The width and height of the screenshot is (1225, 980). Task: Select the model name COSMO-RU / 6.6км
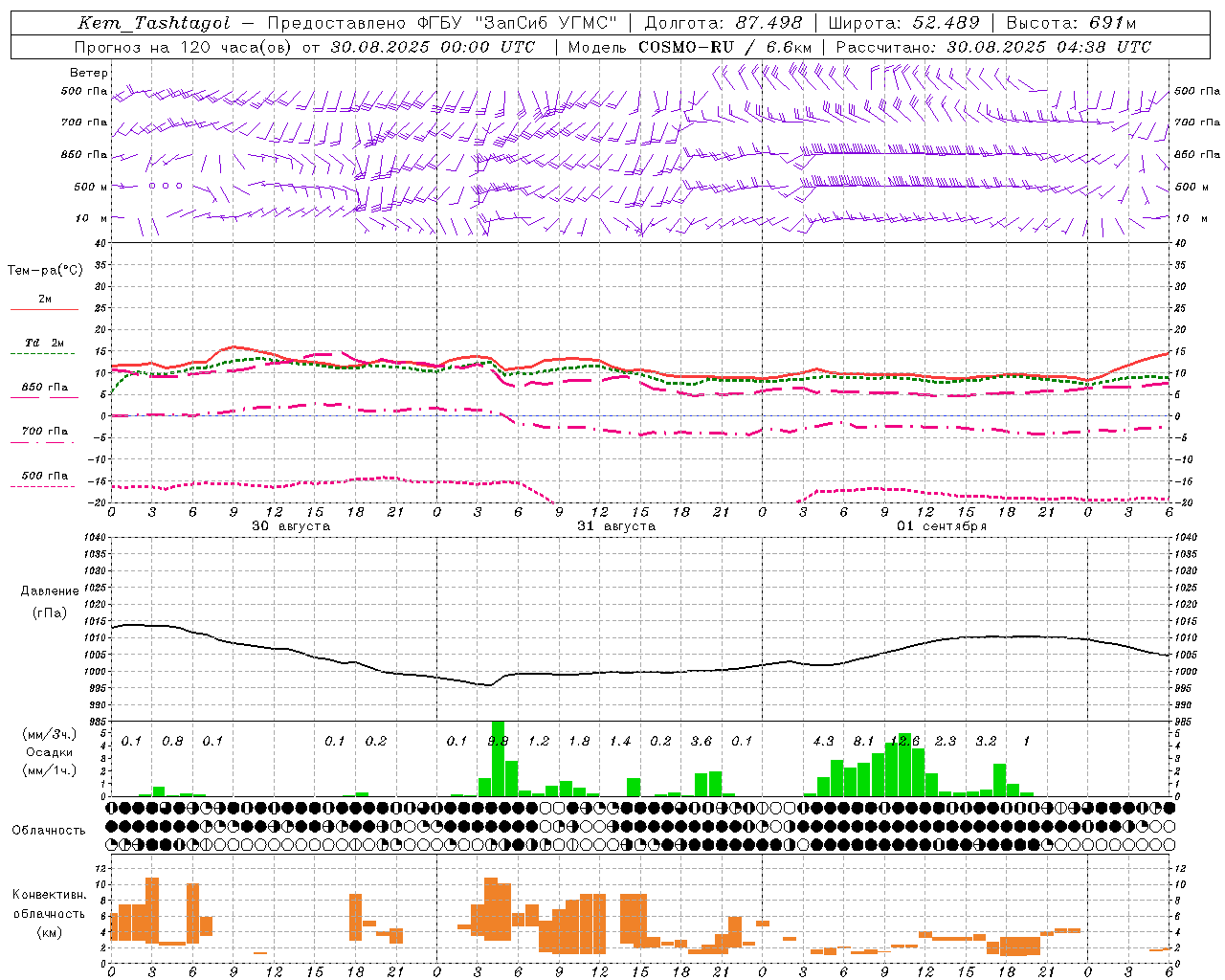click(725, 47)
